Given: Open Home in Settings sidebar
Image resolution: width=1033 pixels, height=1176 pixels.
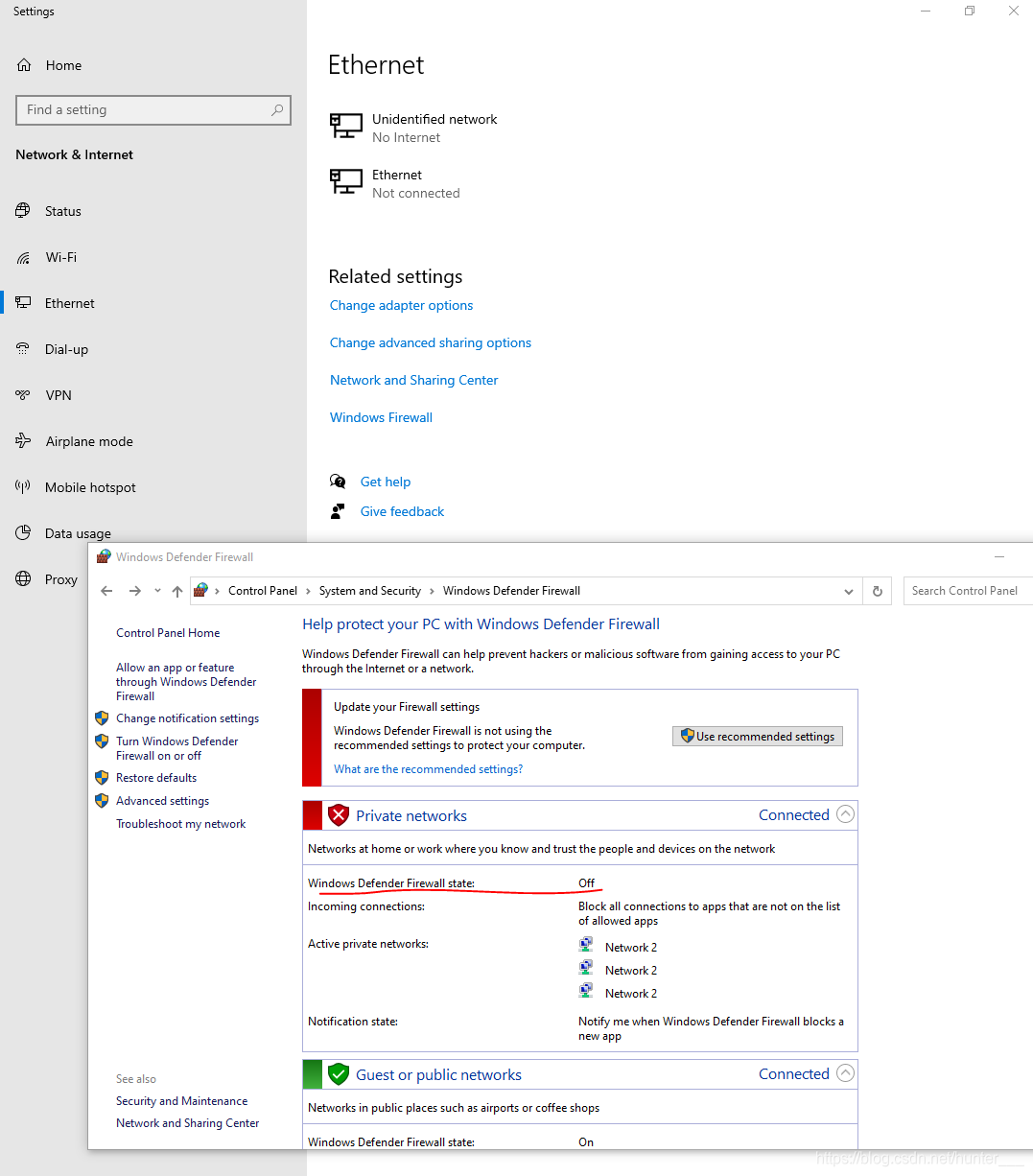Looking at the screenshot, I should pyautogui.click(x=63, y=65).
